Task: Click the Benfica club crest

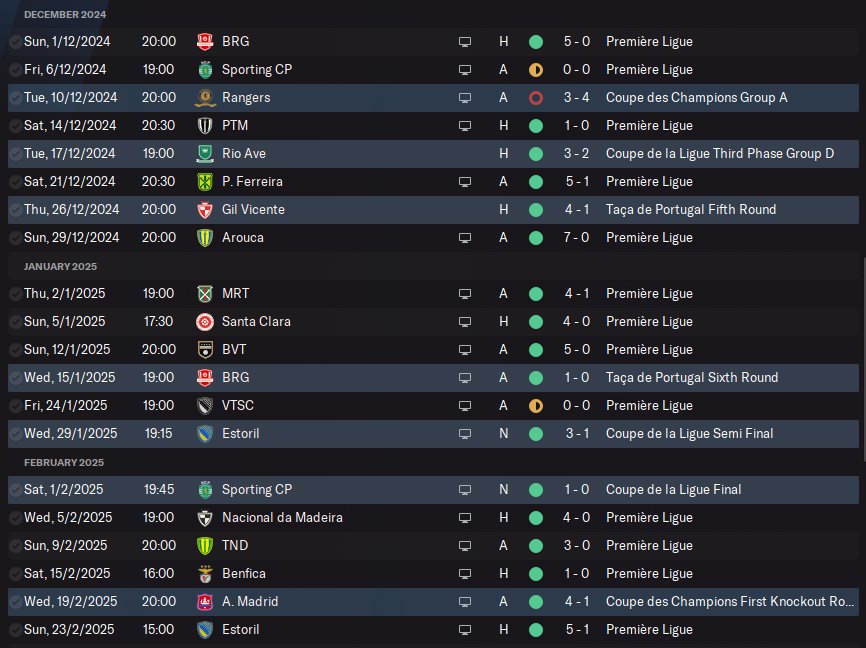Action: (204, 574)
